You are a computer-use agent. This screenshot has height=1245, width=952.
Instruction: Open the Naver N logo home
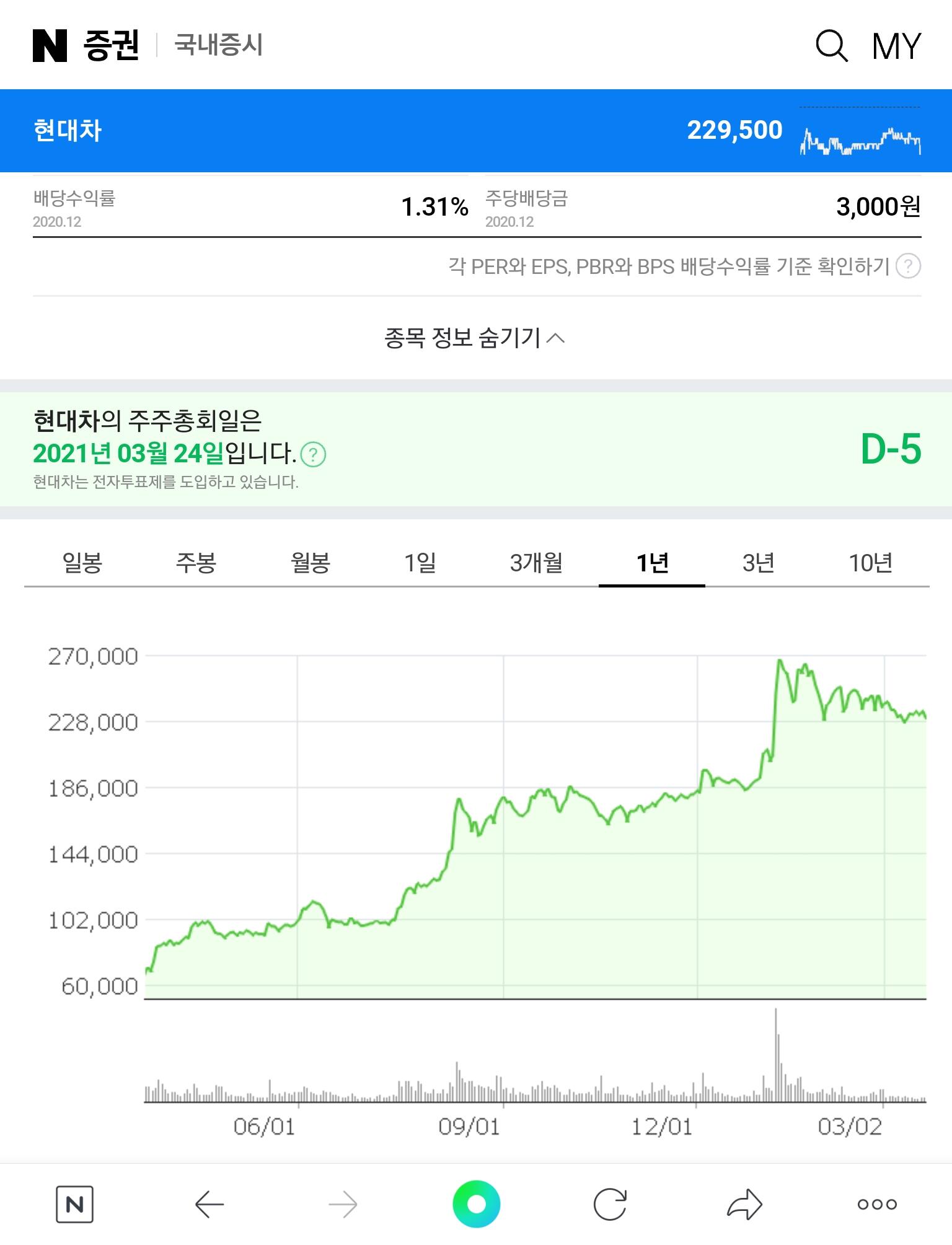tap(50, 46)
